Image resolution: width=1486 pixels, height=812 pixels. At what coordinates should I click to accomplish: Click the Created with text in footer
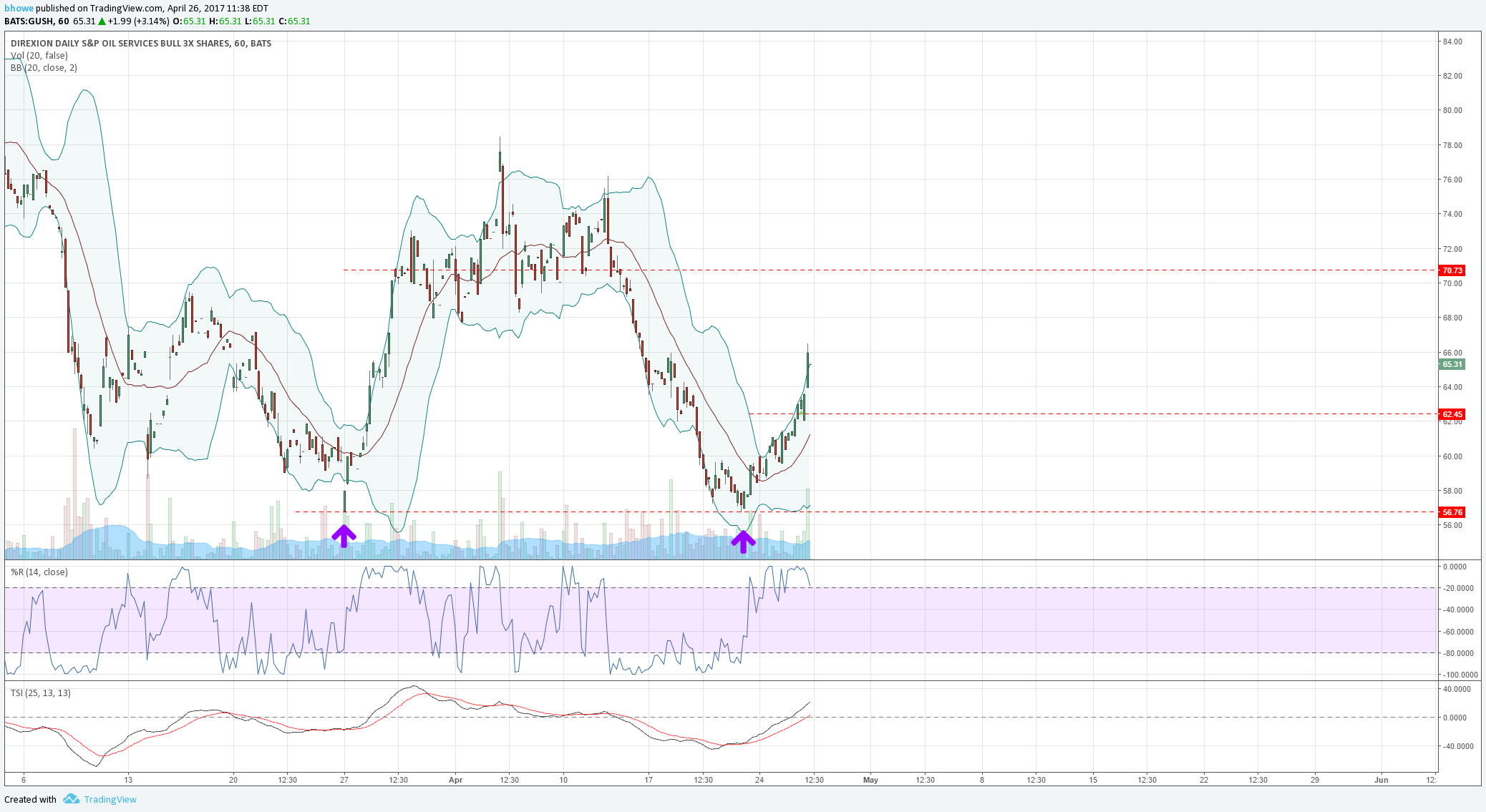coord(30,799)
